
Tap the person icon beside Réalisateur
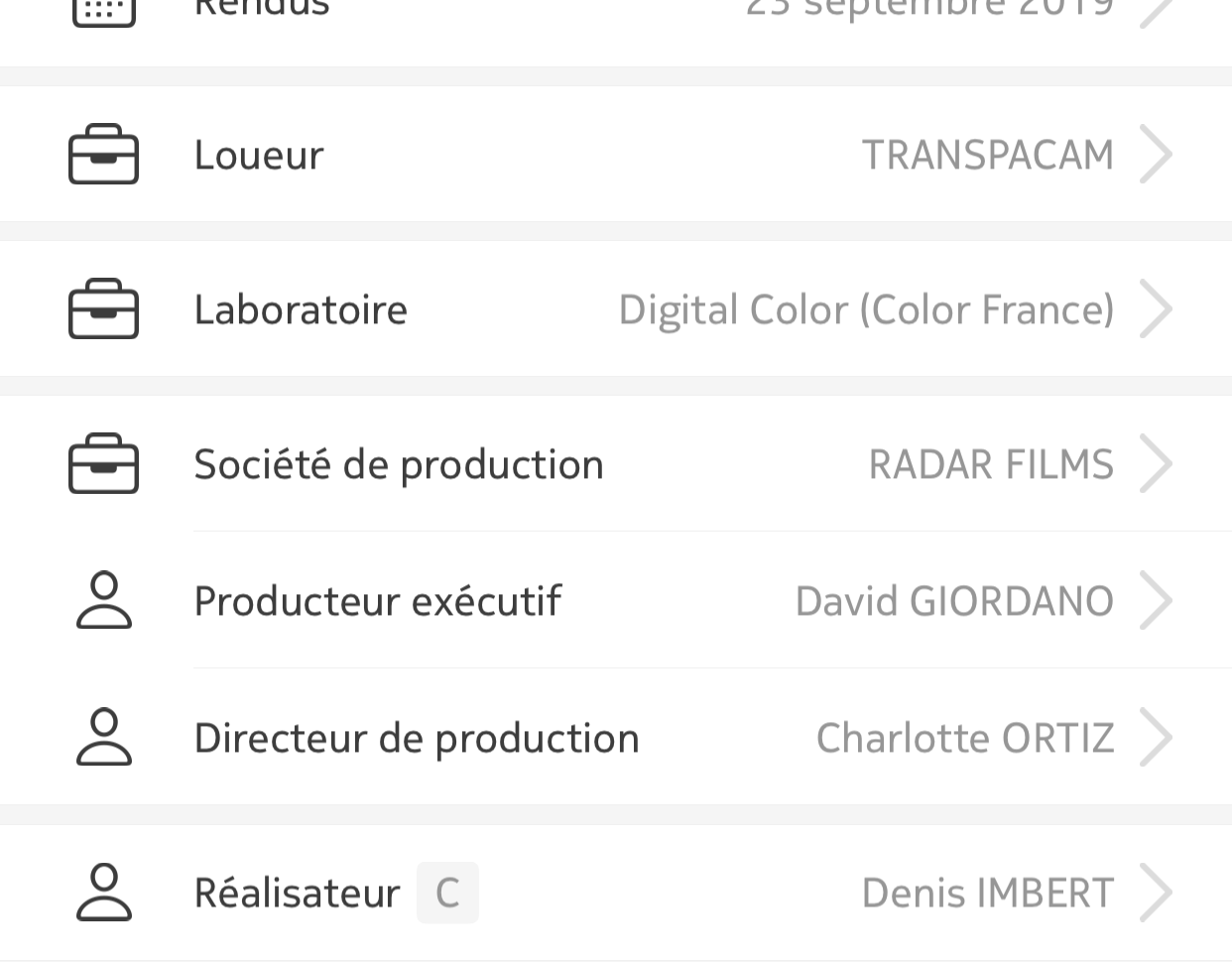(104, 893)
